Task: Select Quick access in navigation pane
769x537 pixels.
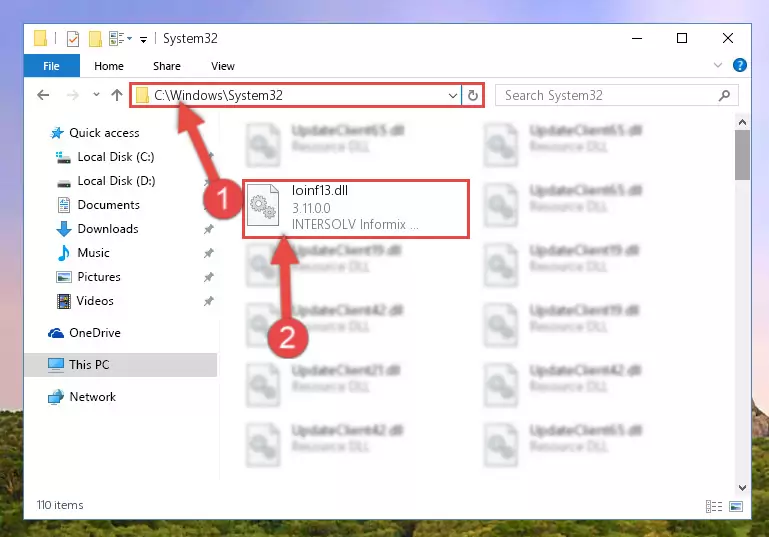Action: pyautogui.click(x=104, y=133)
